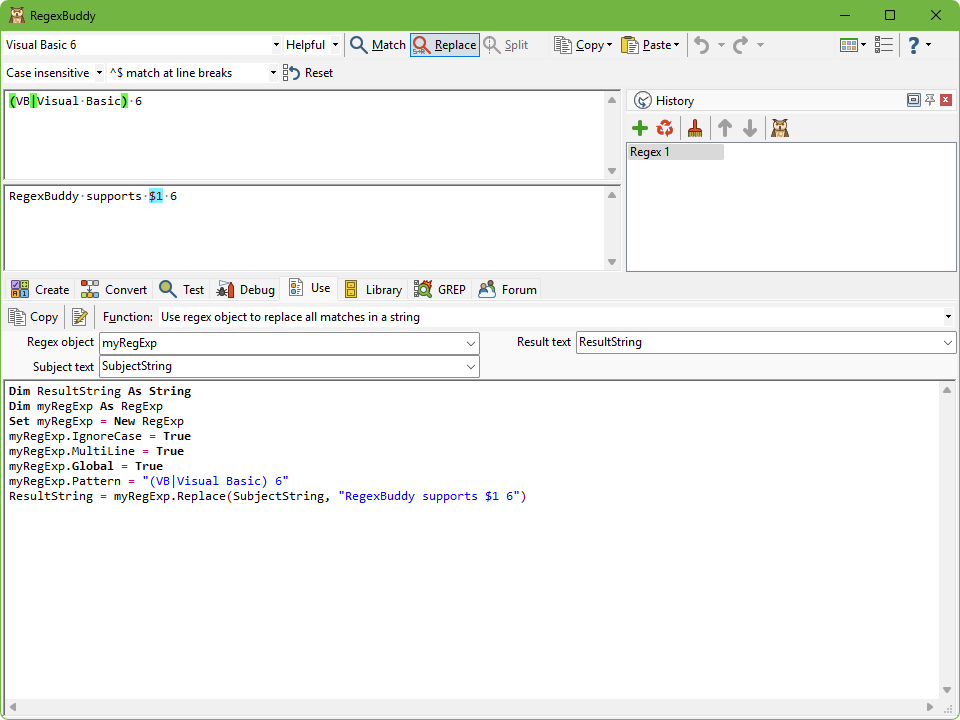Screen dimensions: 960x720
Task: Open the Library tab
Action: [x=373, y=290]
